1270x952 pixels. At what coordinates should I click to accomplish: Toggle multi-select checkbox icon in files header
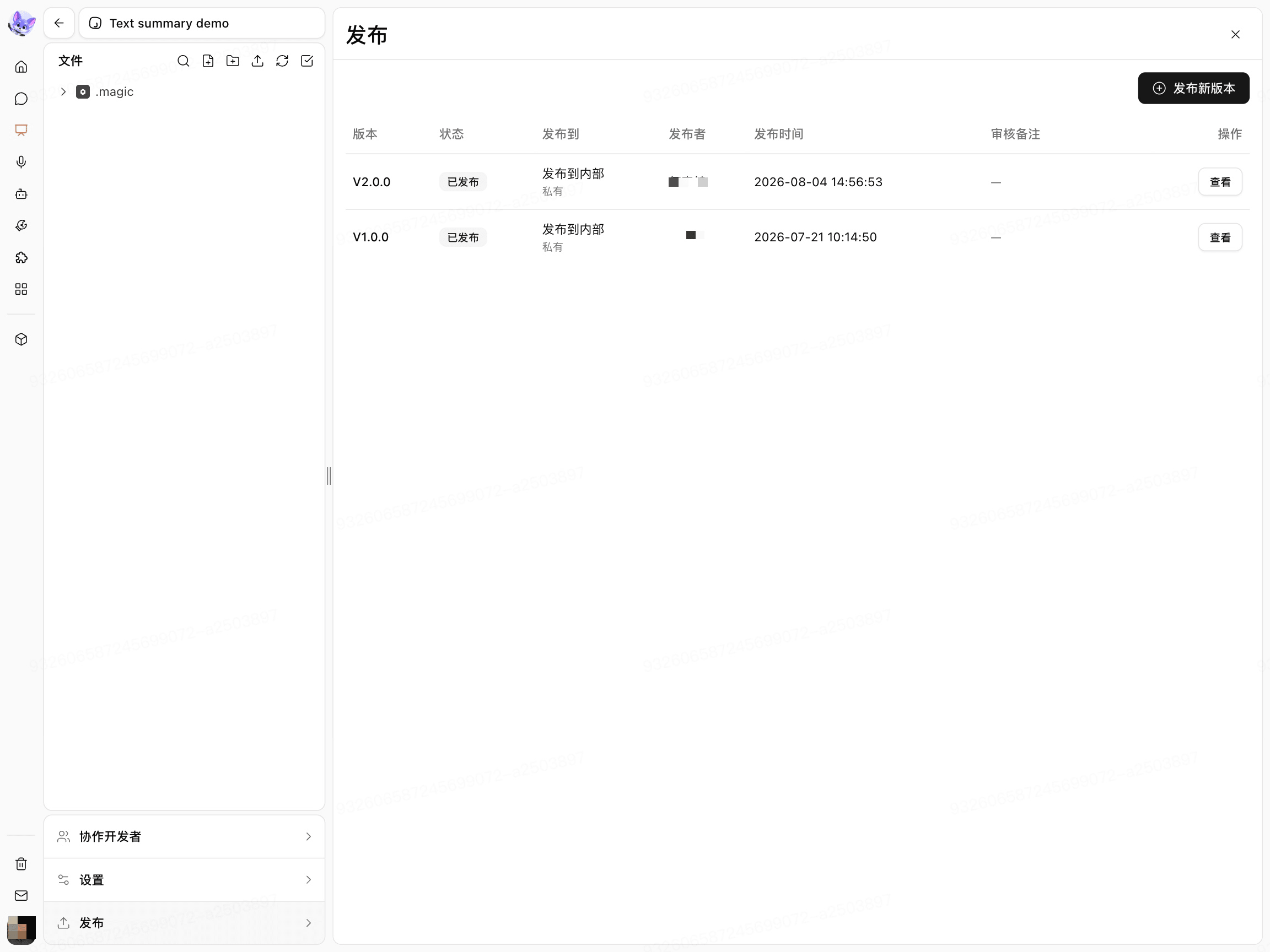point(307,61)
